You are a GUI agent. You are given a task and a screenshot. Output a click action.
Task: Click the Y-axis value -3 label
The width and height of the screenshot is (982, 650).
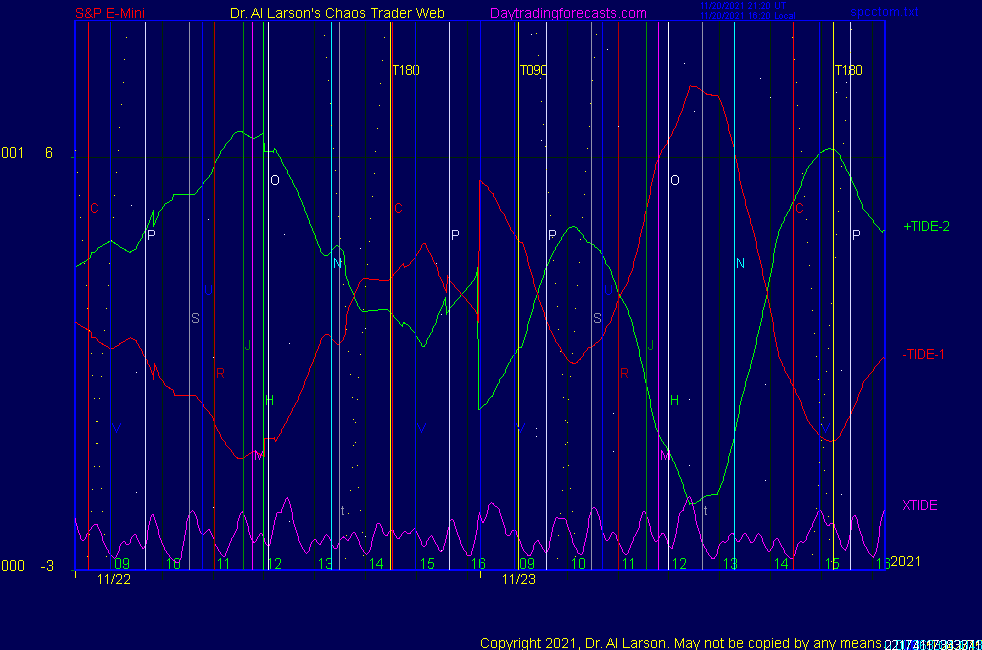click(x=46, y=566)
